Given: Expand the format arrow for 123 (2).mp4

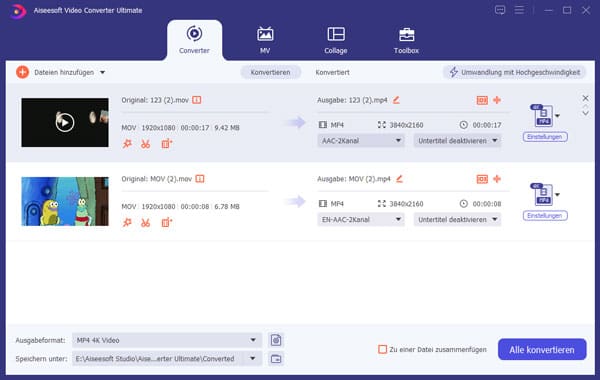Looking at the screenshot, I should click(x=558, y=116).
